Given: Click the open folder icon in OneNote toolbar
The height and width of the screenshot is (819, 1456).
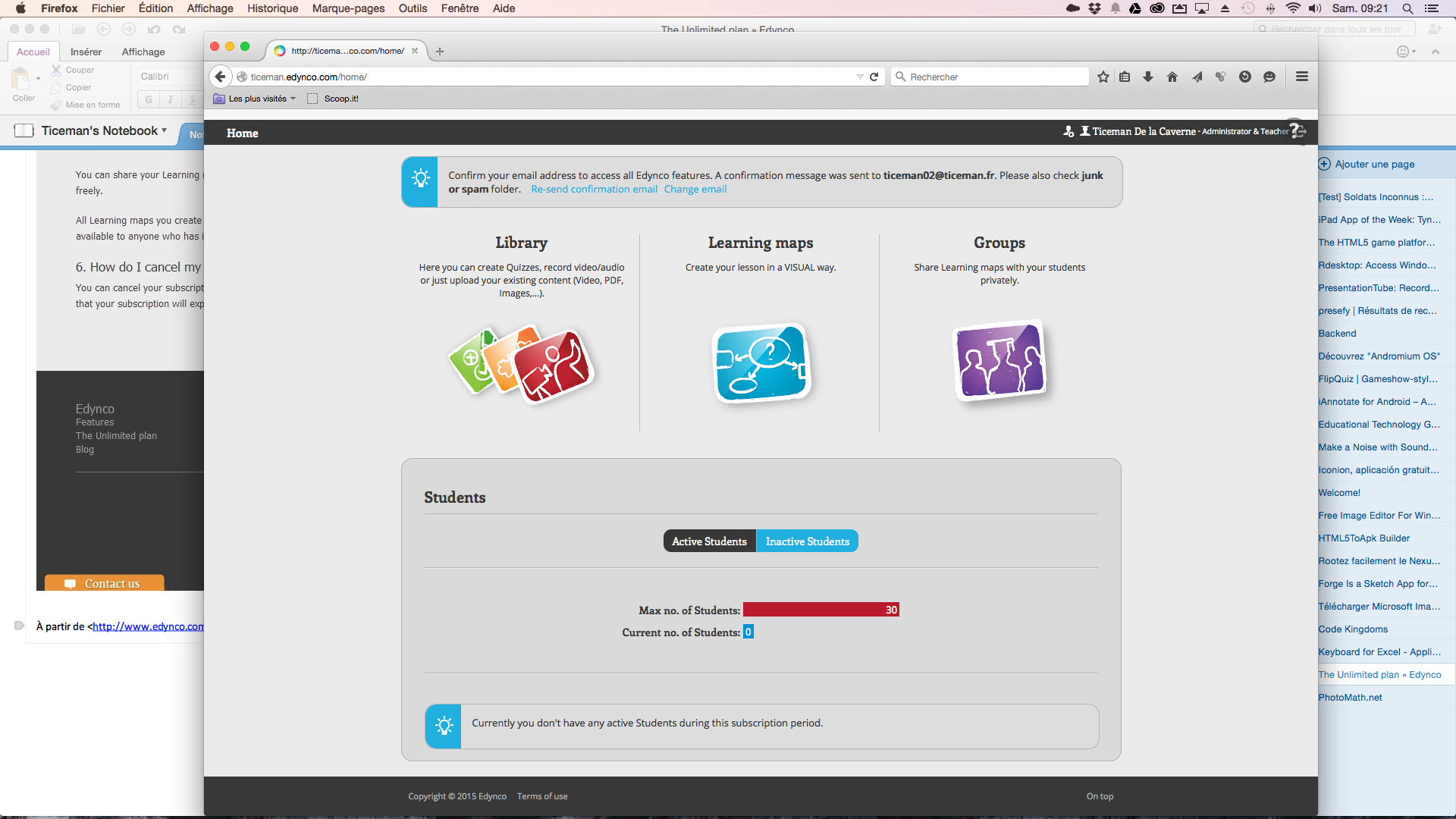Looking at the screenshot, I should coord(78,29).
